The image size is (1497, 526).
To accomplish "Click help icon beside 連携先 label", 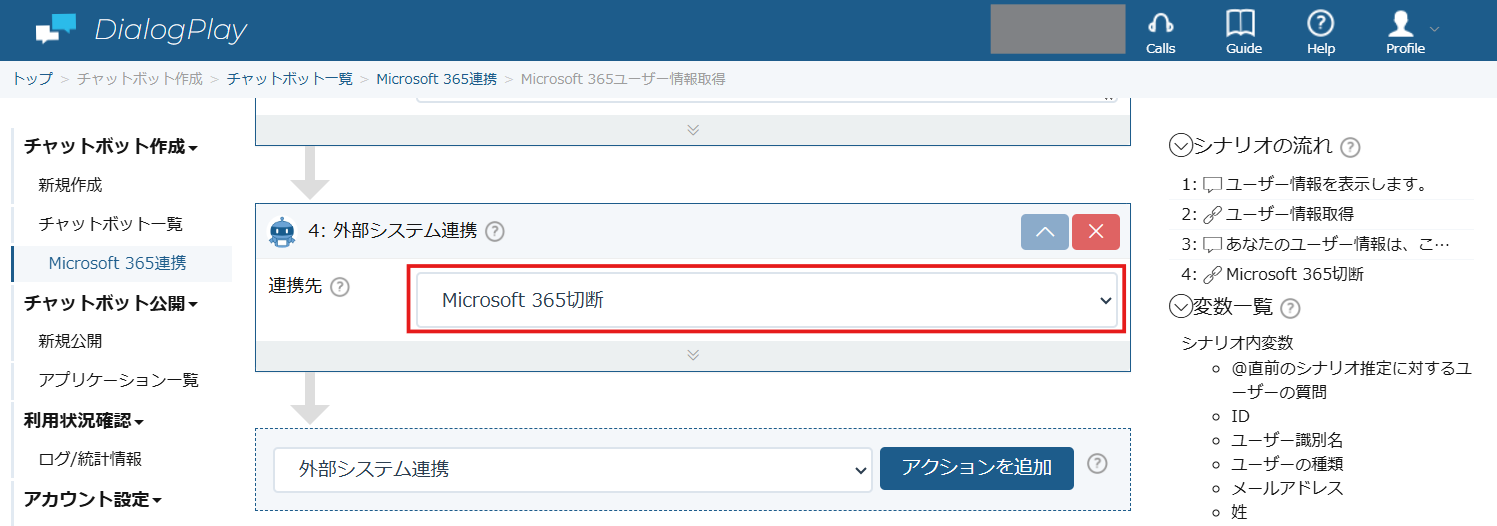I will click(x=339, y=287).
